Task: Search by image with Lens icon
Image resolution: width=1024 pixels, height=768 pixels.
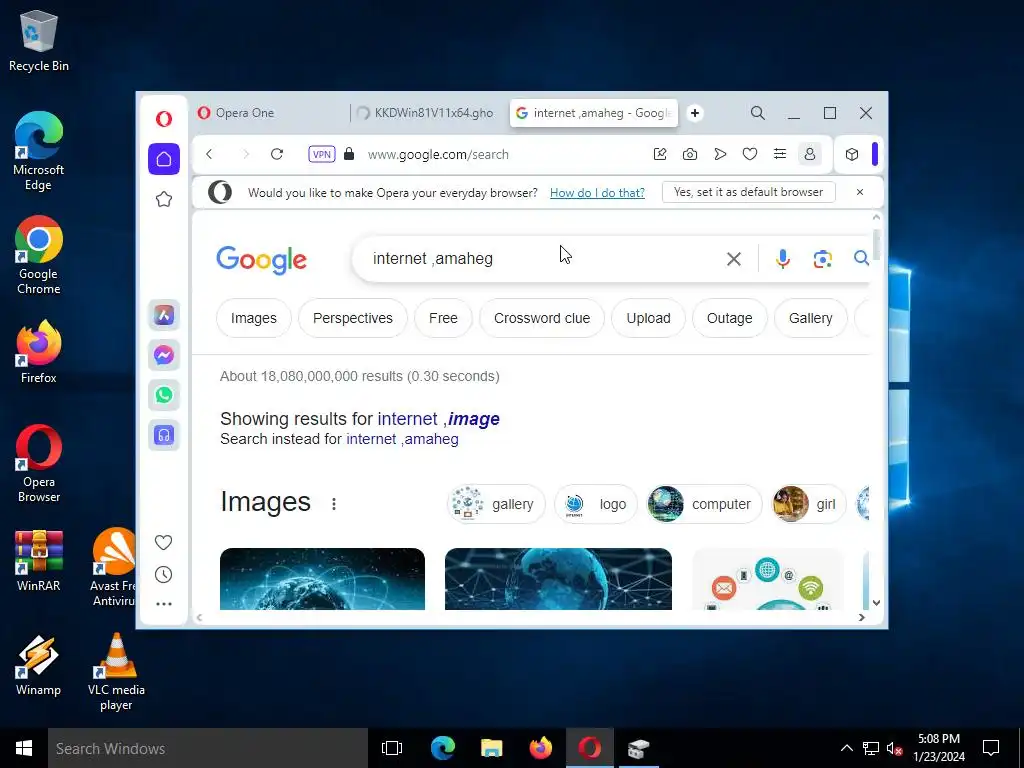Action: 822,259
